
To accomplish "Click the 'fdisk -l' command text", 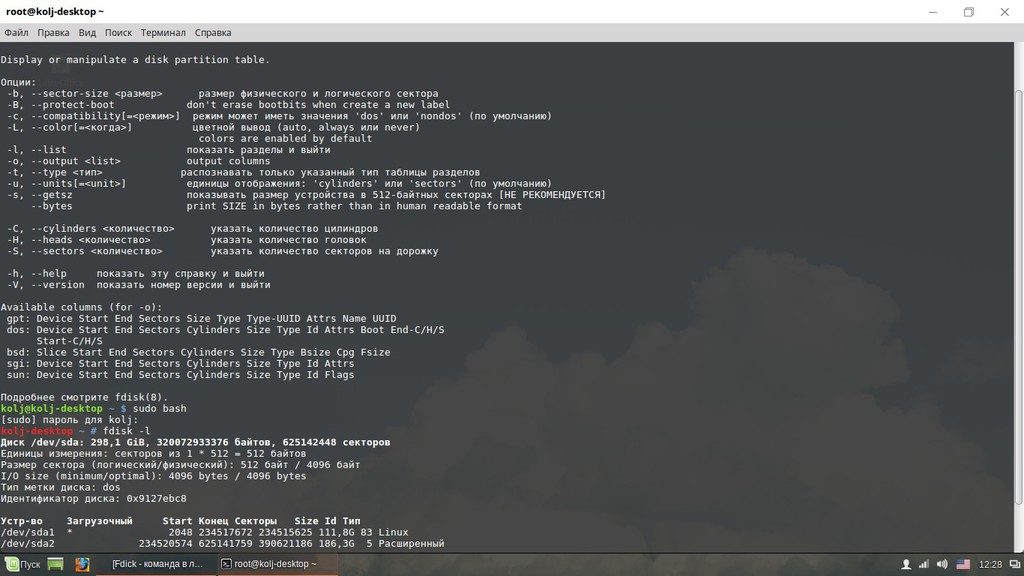I will (x=127, y=431).
